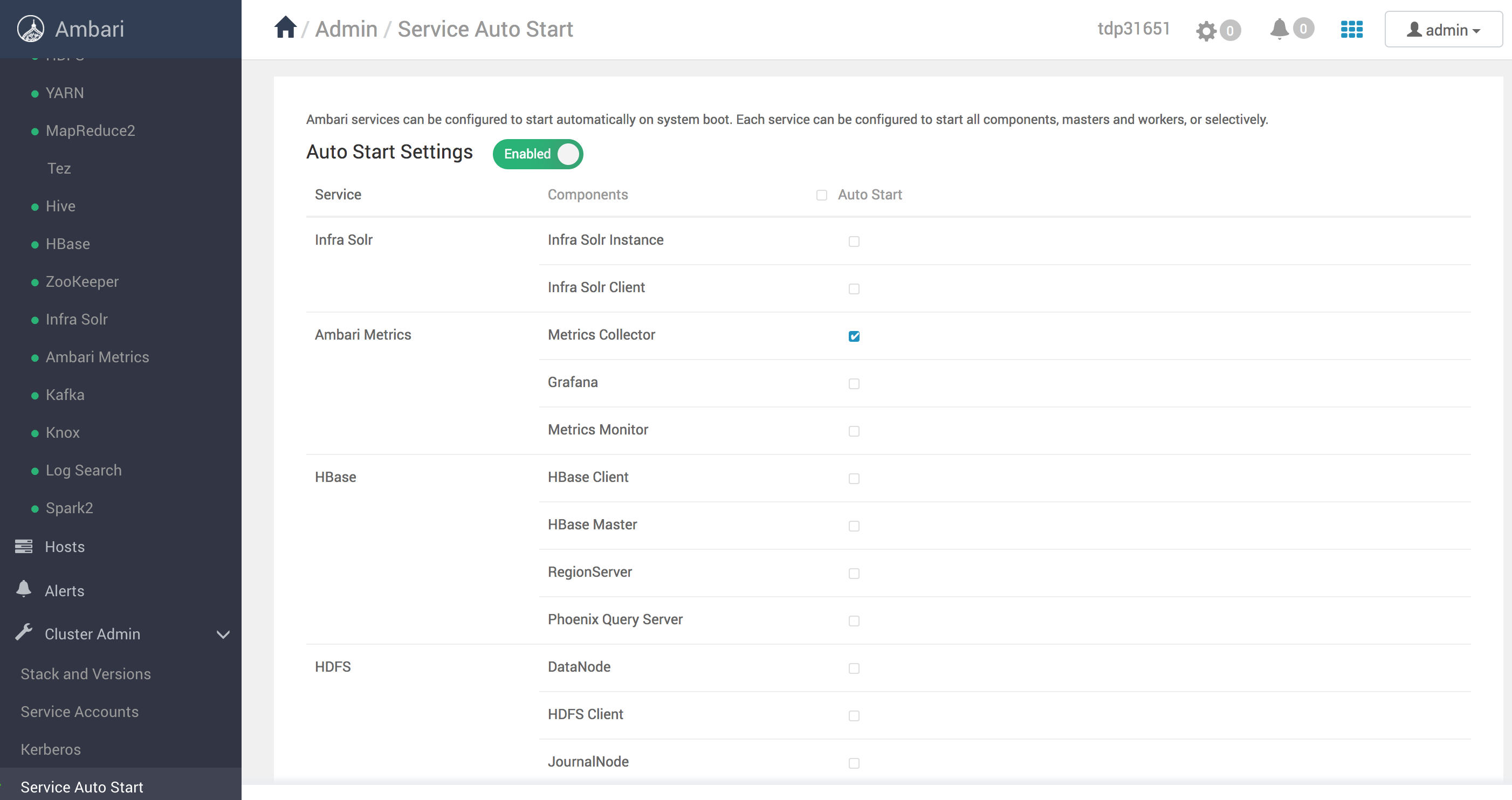Click the Components column header
The image size is (1512, 800).
click(588, 195)
